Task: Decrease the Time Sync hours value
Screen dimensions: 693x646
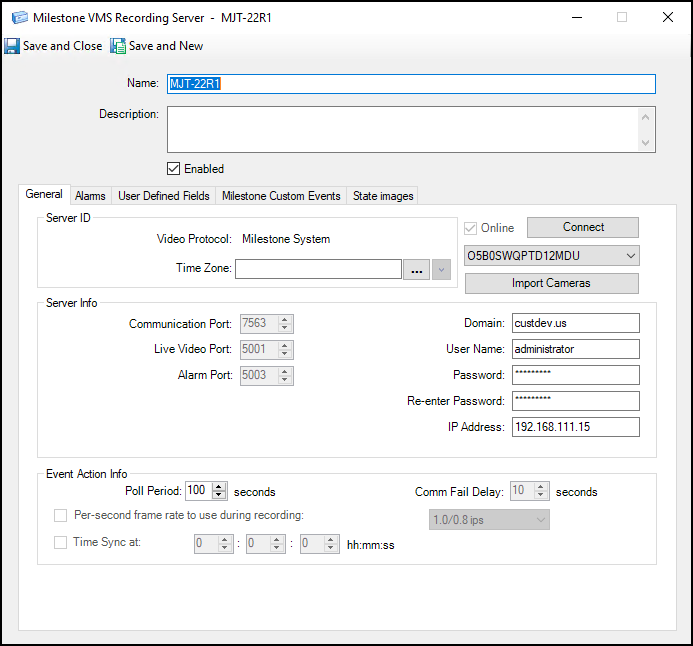Action: (x=225, y=548)
